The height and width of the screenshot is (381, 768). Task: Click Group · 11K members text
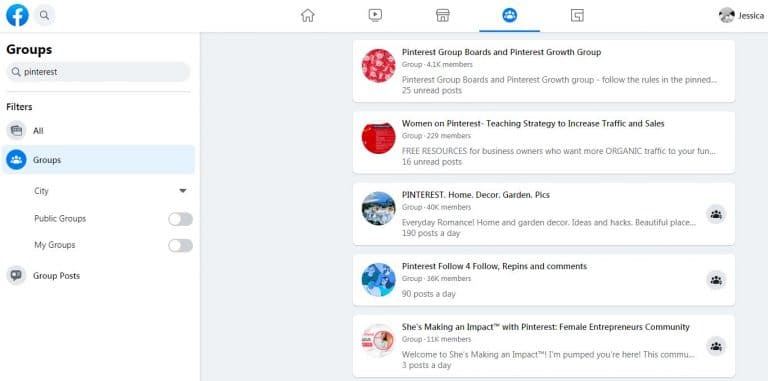(436, 339)
